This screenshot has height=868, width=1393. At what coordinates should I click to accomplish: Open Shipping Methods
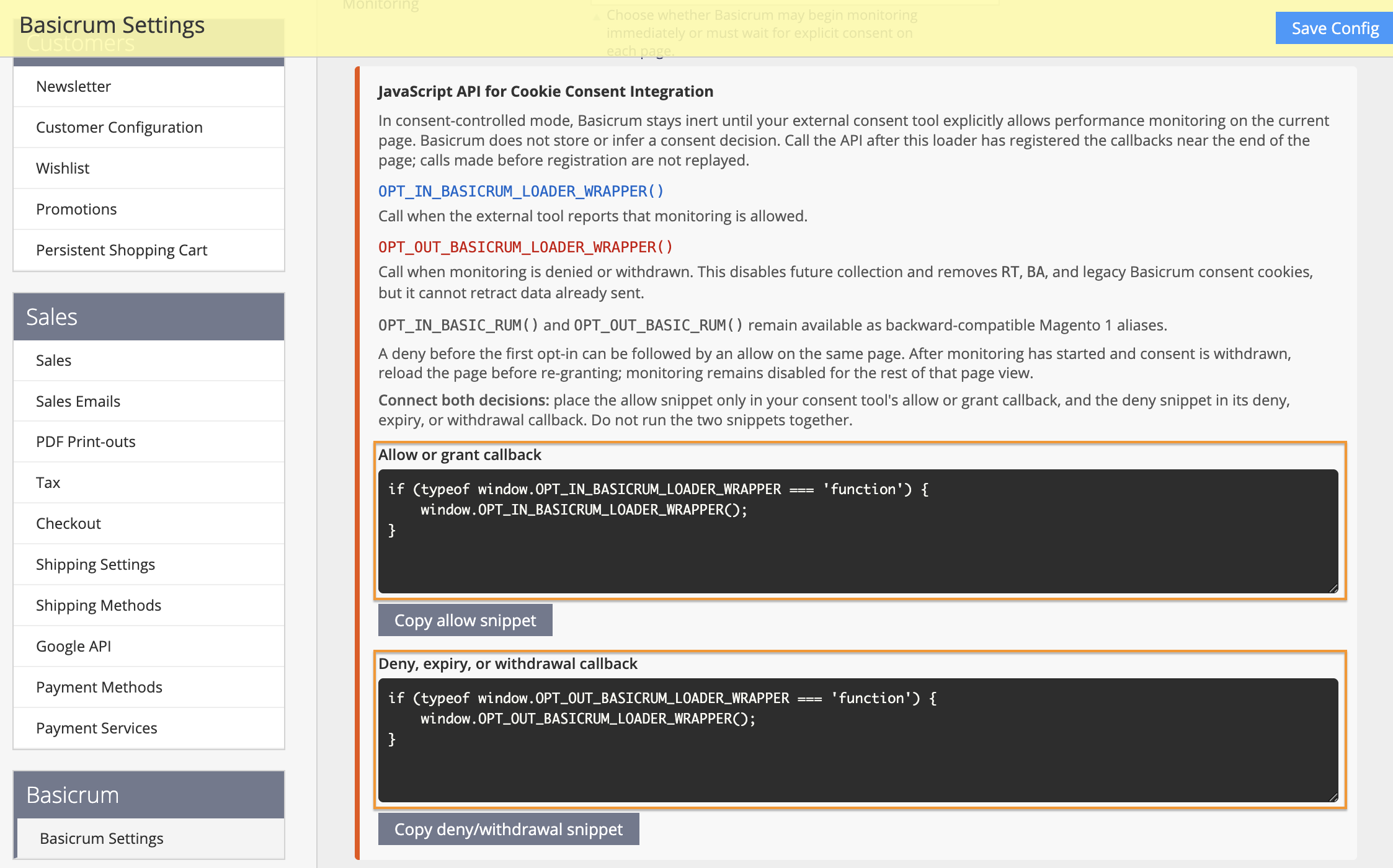(149, 605)
